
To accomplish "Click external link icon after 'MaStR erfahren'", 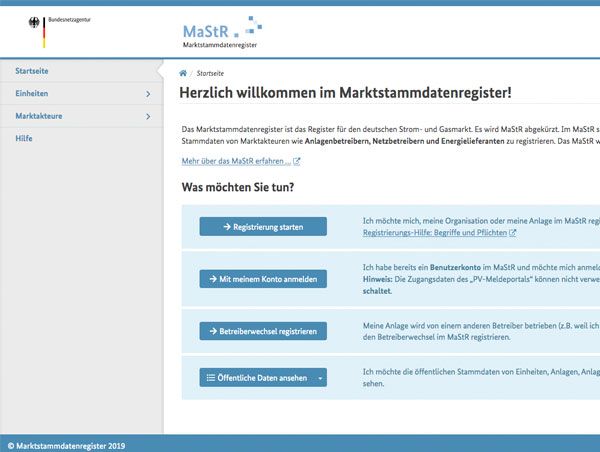I will (297, 161).
